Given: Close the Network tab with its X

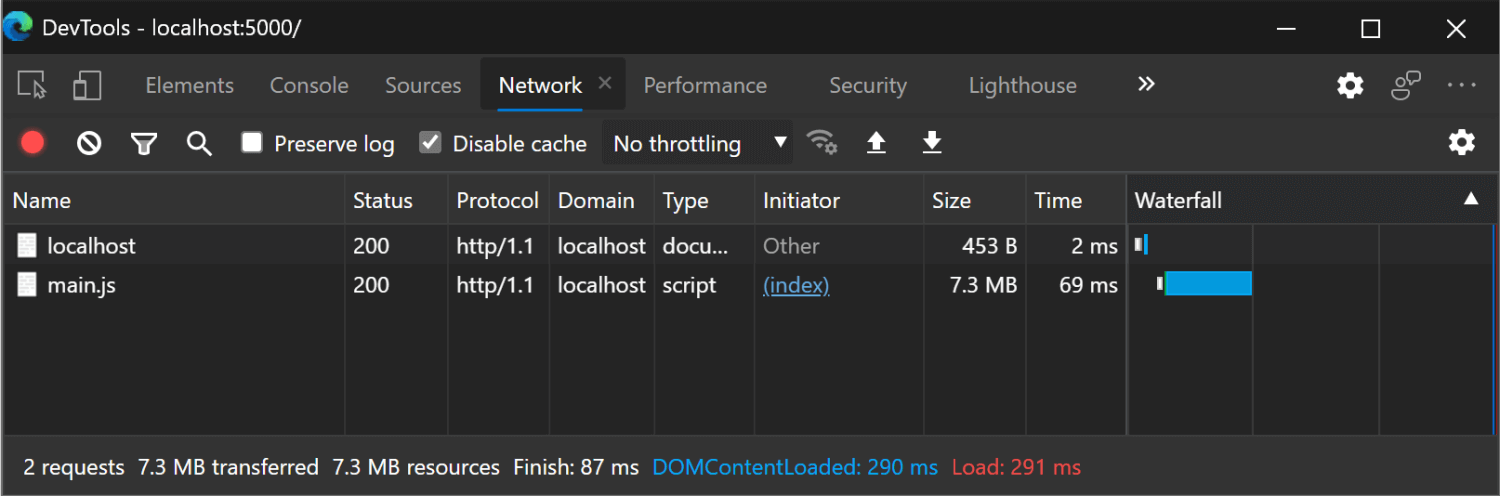Looking at the screenshot, I should coord(605,84).
